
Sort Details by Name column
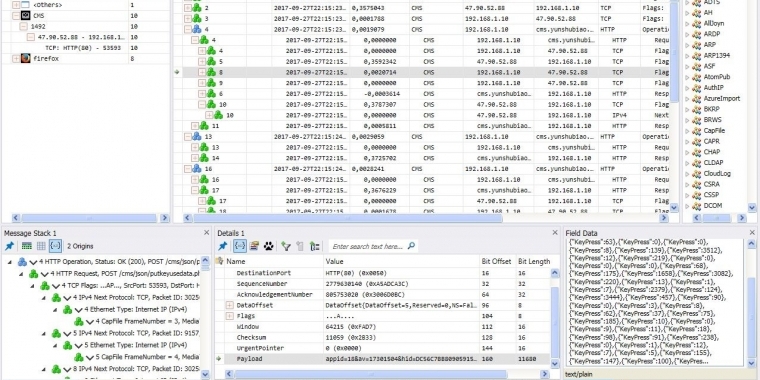click(236, 261)
